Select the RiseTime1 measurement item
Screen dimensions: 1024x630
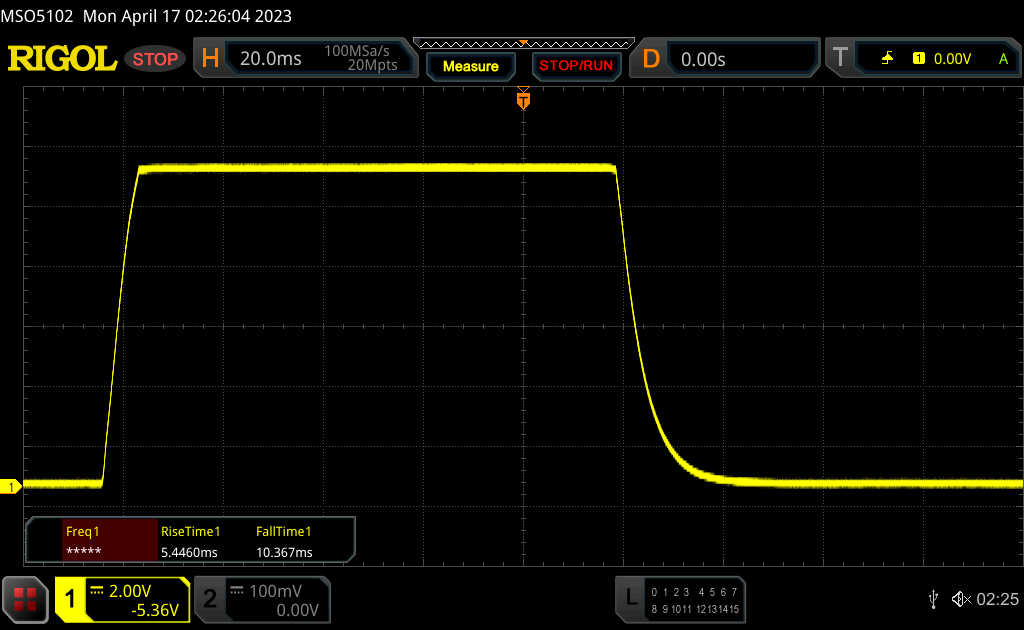190,542
